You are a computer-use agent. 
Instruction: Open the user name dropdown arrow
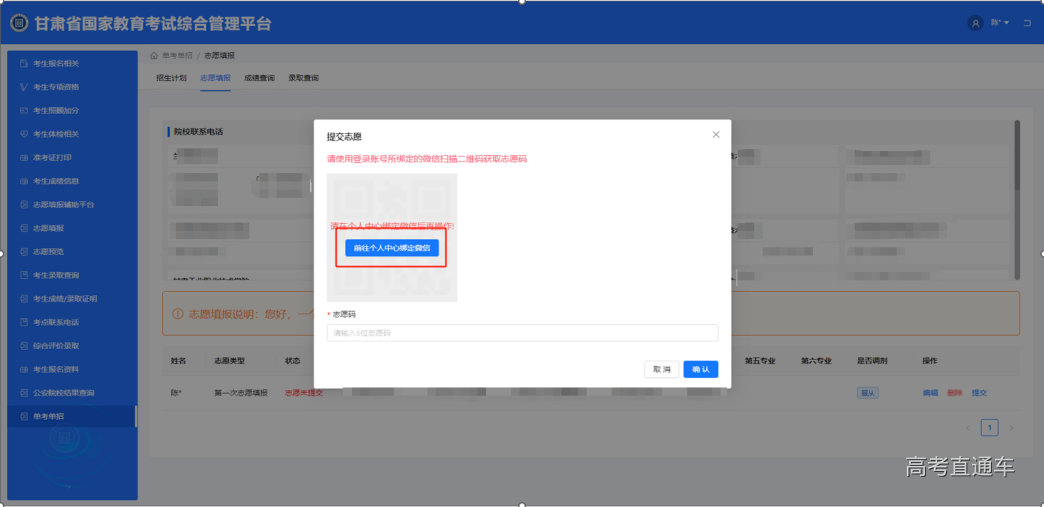[1007, 23]
